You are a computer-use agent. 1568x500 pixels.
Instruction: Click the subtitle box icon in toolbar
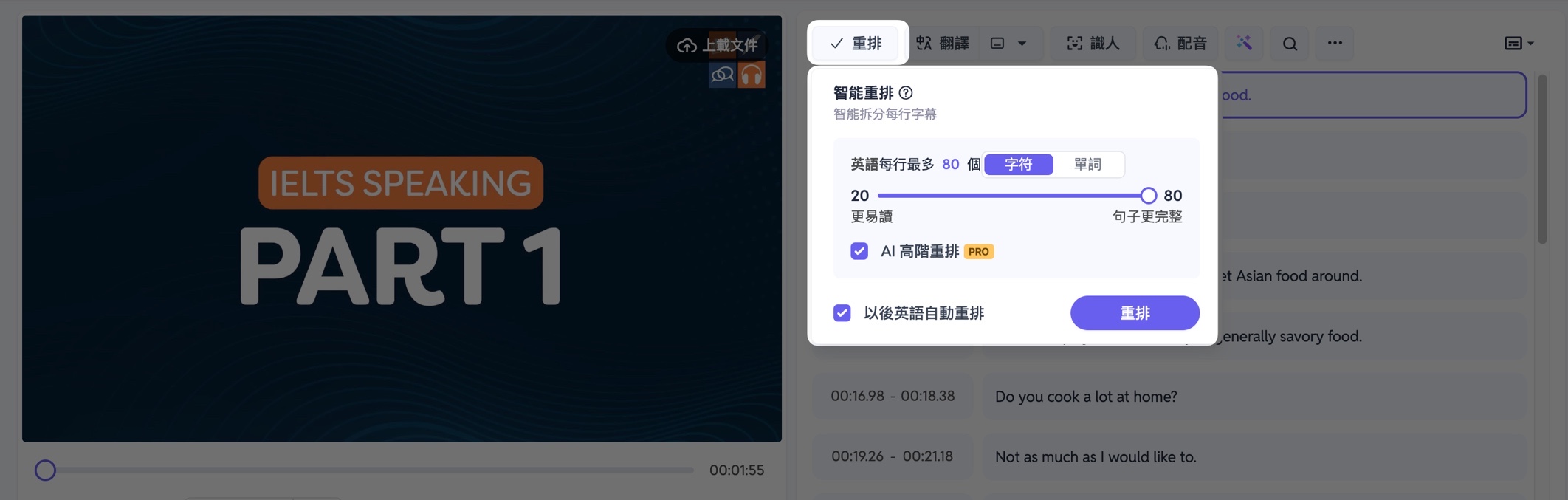pos(997,44)
